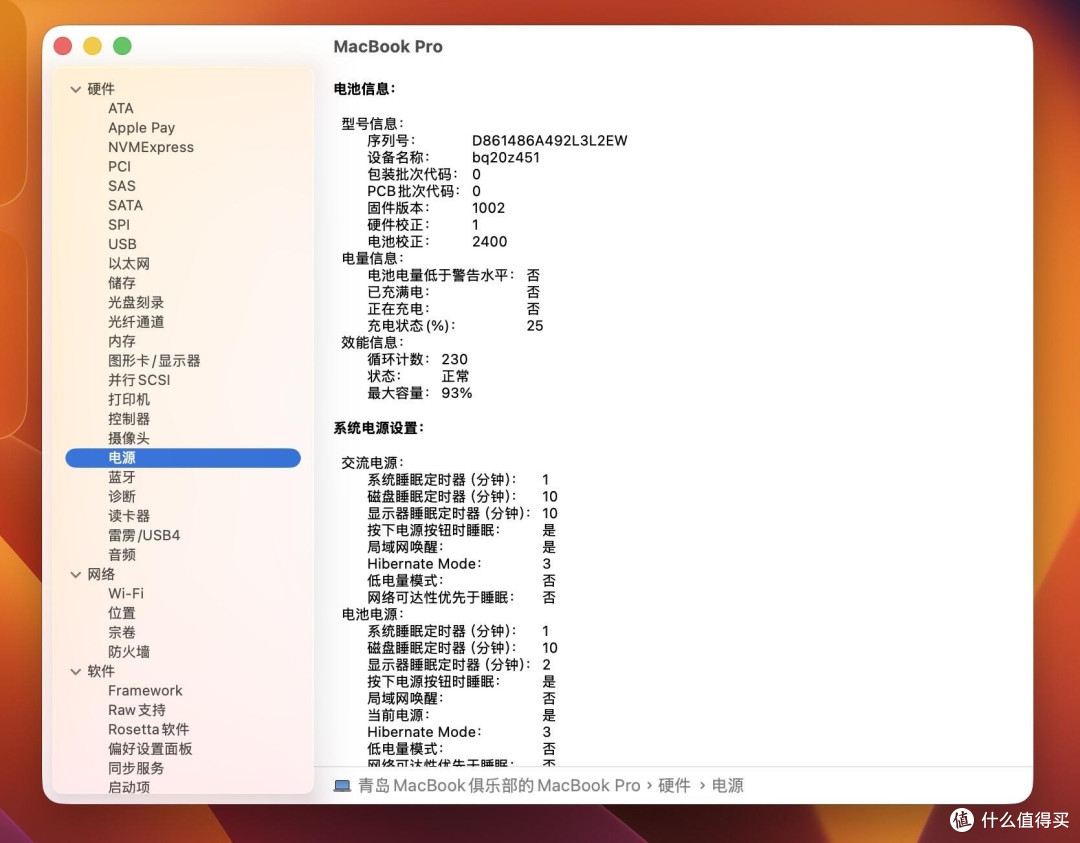Screen dimensions: 1080x843
Task: Collapse the 硬件 section chevron
Action: coord(76,90)
